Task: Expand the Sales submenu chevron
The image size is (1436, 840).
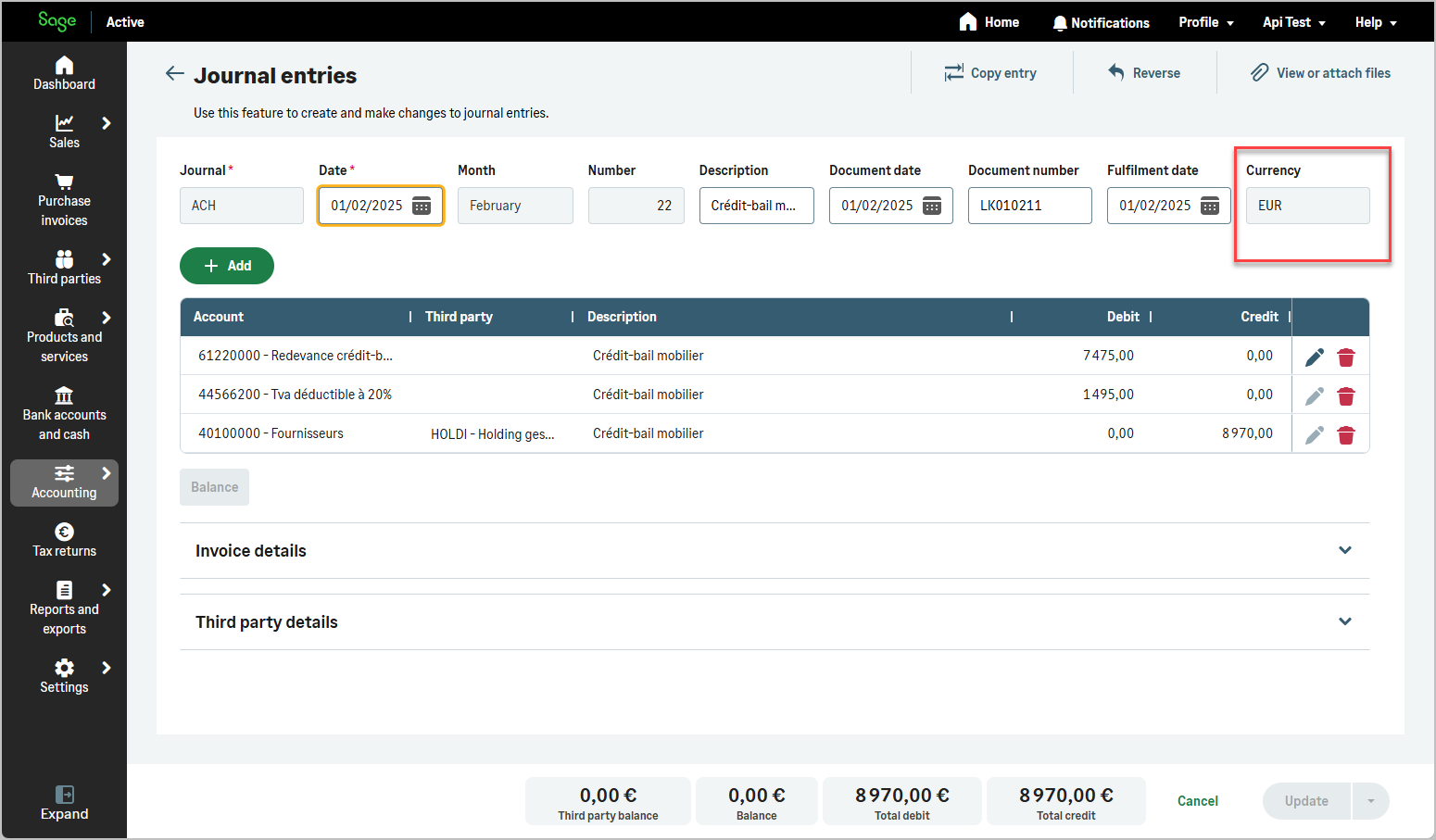Action: (107, 123)
